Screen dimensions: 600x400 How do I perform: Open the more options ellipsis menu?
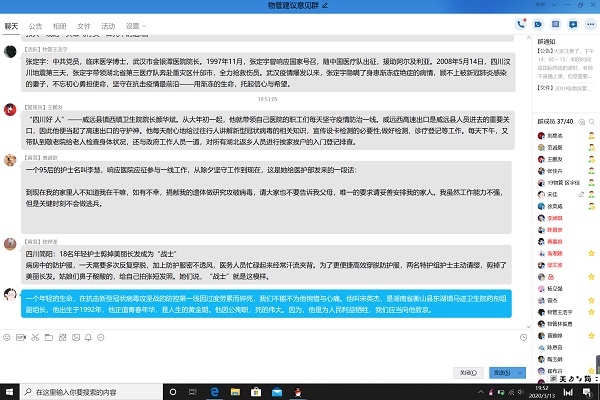[590, 24]
